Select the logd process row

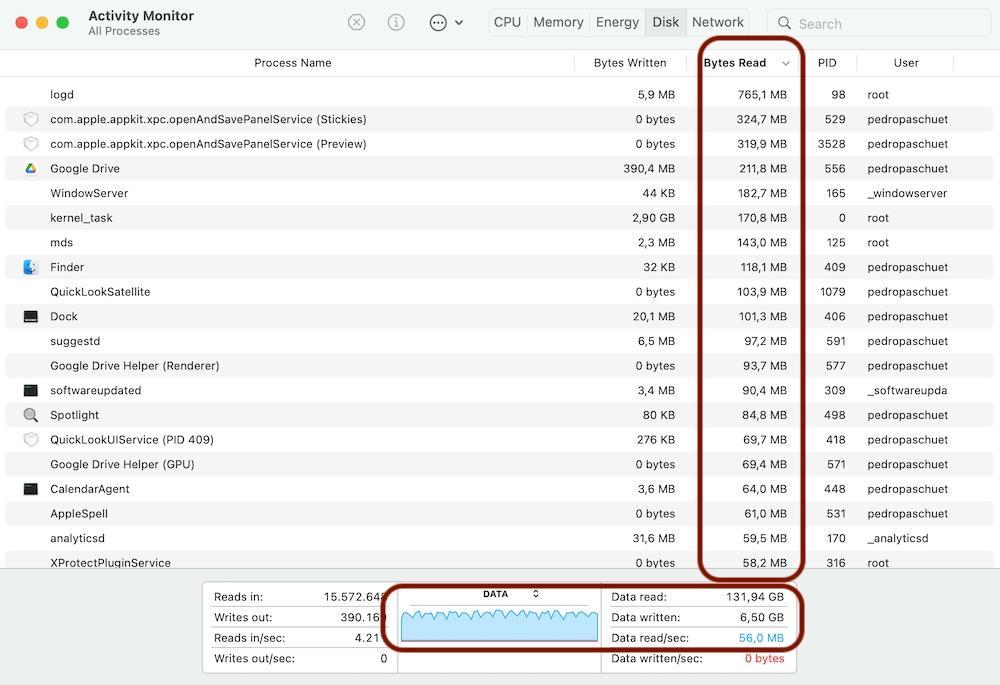[x=499, y=94]
